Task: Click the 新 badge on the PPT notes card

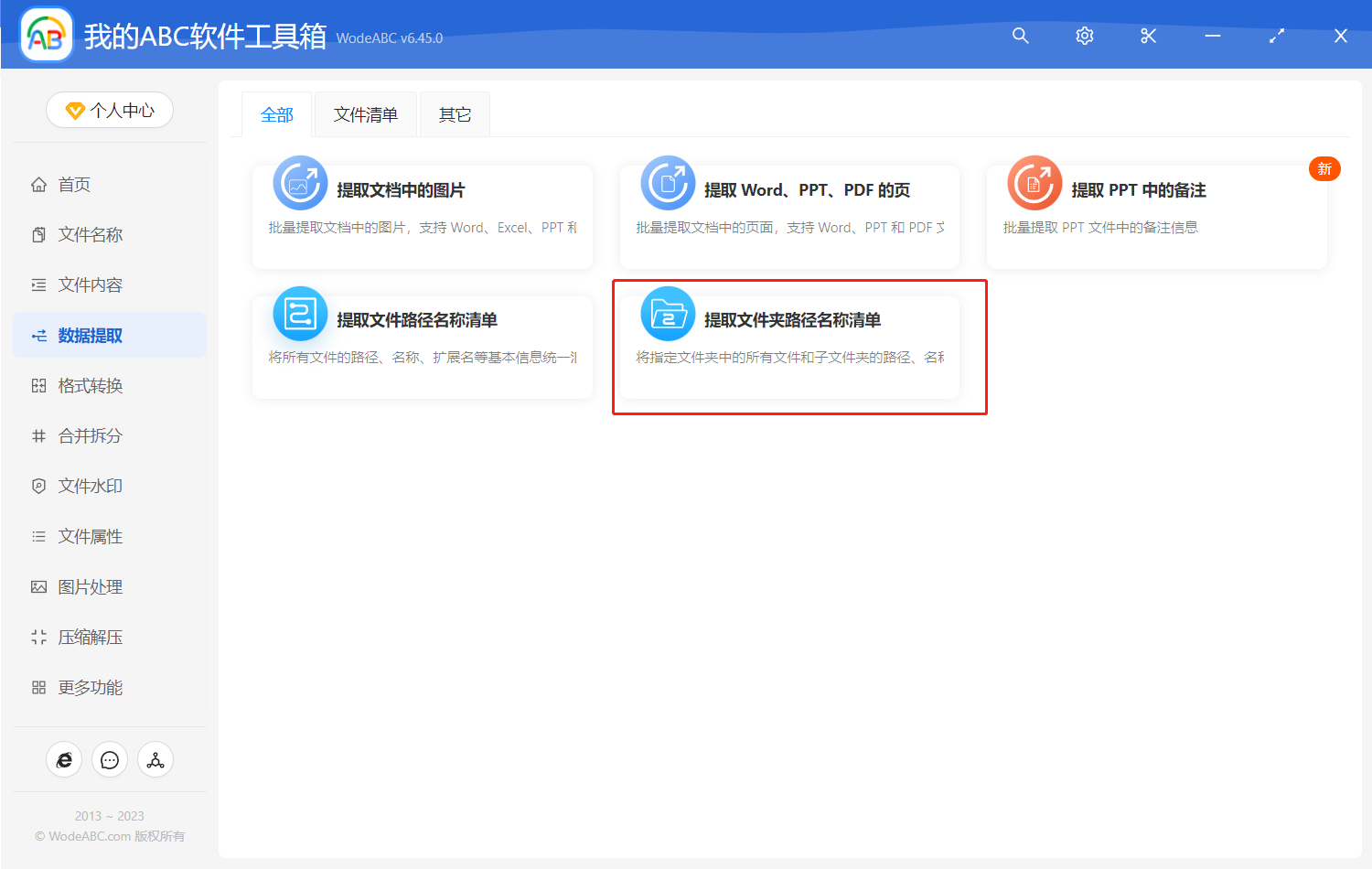Action: coord(1324,168)
